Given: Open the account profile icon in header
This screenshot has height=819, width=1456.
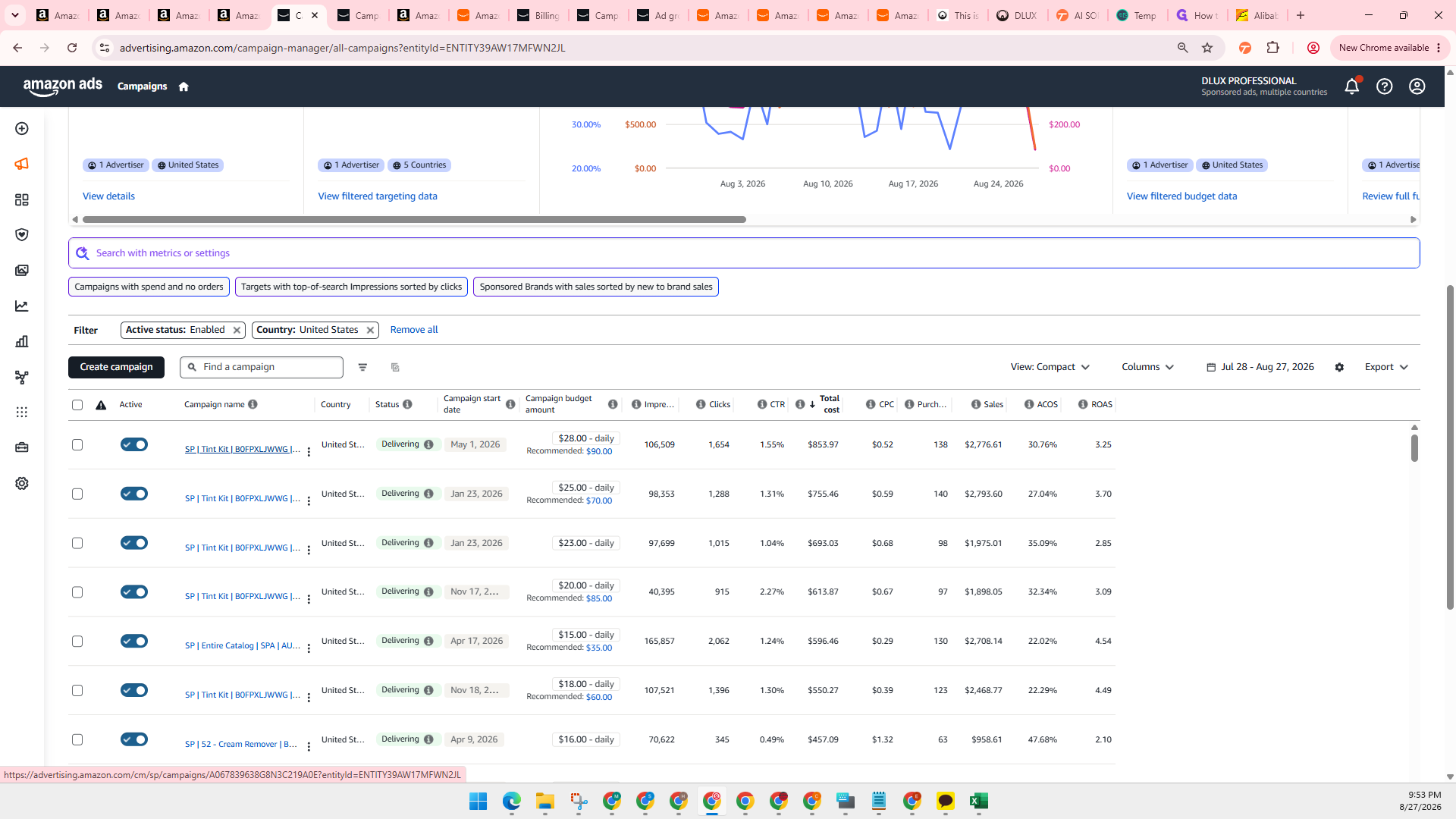Looking at the screenshot, I should tap(1417, 86).
